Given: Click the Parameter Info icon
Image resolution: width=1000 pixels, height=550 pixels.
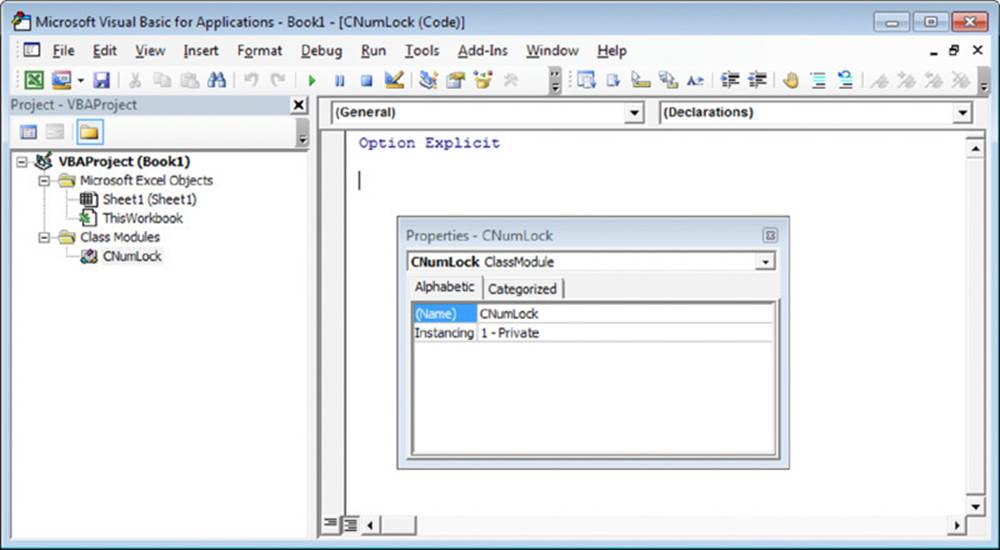Looking at the screenshot, I should pyautogui.click(x=668, y=80).
